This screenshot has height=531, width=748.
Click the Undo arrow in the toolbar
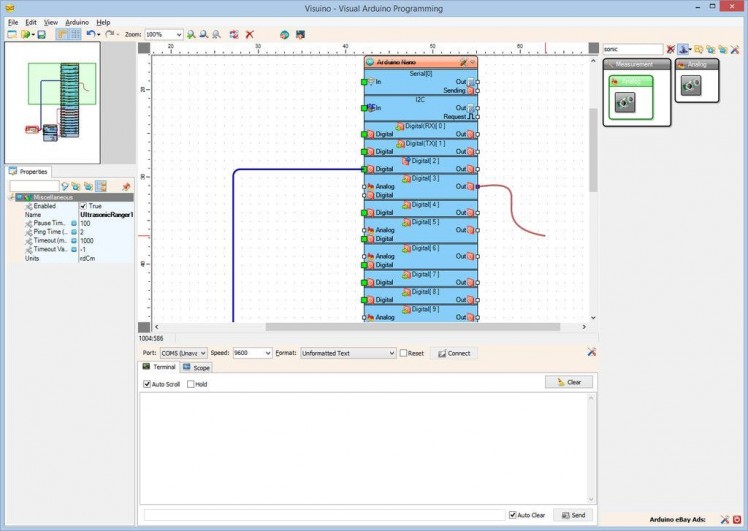(x=90, y=34)
